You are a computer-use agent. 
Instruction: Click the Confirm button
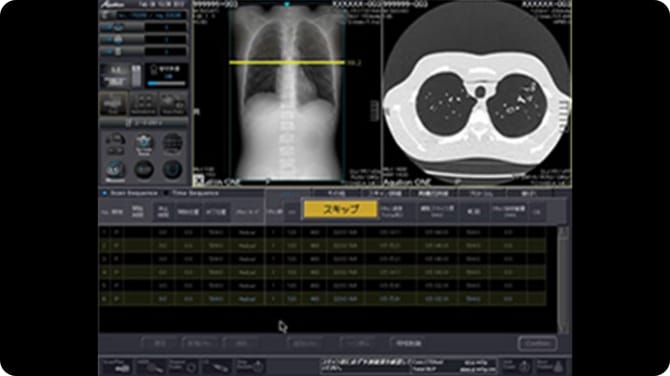(x=537, y=344)
